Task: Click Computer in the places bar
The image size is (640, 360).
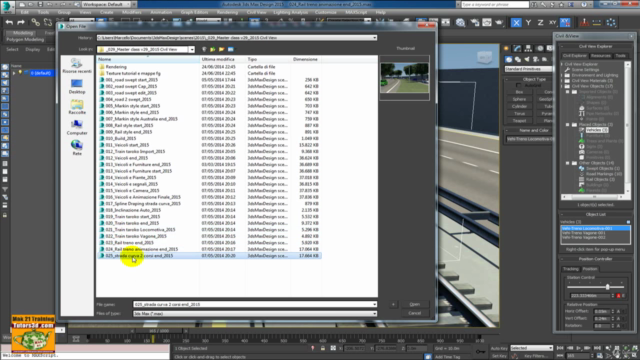Action: click(77, 127)
